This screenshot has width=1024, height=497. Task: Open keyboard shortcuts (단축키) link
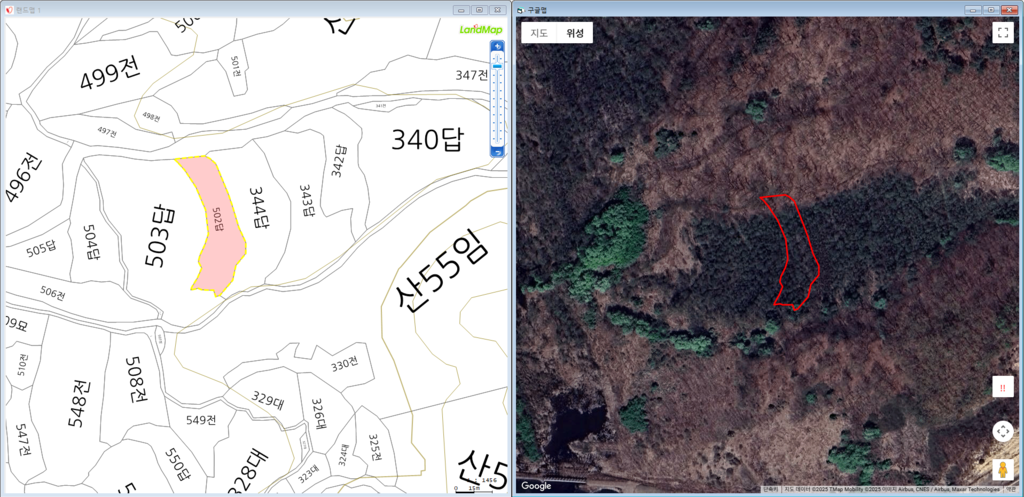click(x=772, y=489)
